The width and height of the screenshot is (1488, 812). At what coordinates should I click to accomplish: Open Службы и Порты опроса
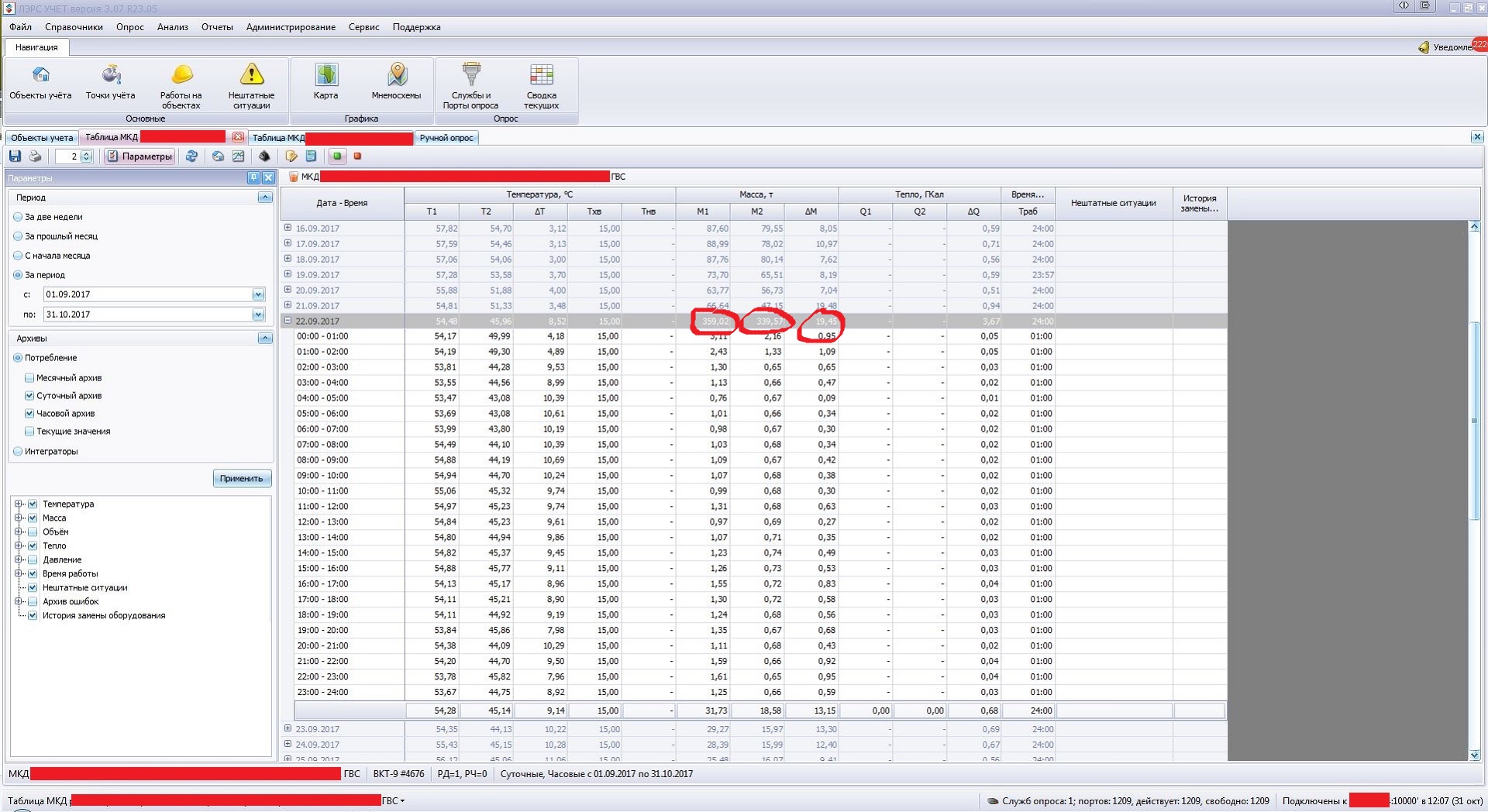tap(470, 87)
